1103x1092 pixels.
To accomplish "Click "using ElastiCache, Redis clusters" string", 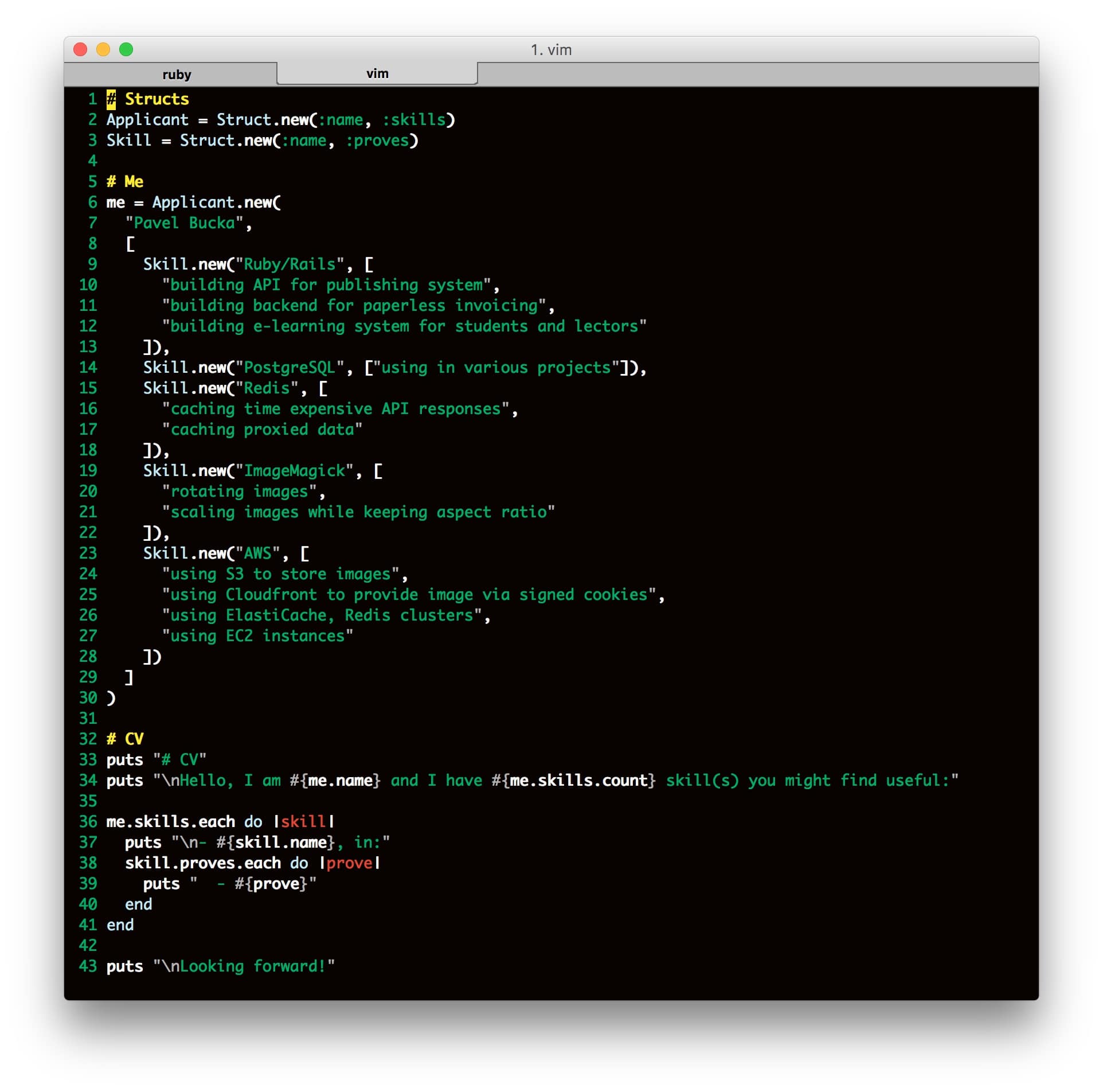I will point(322,615).
